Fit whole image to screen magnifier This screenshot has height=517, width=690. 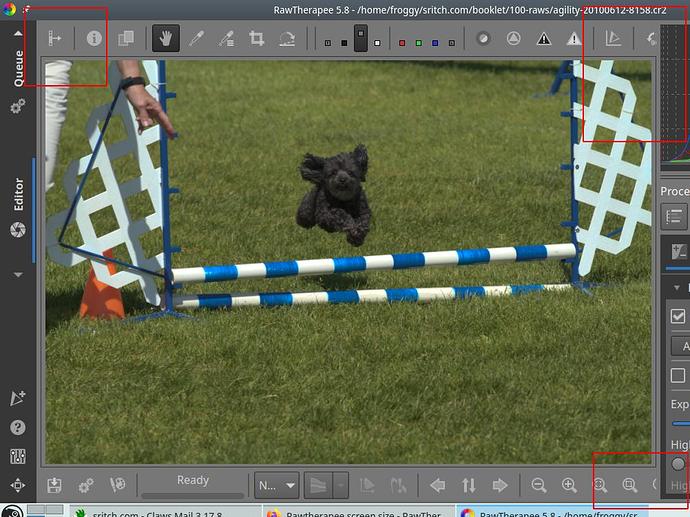(x=600, y=485)
